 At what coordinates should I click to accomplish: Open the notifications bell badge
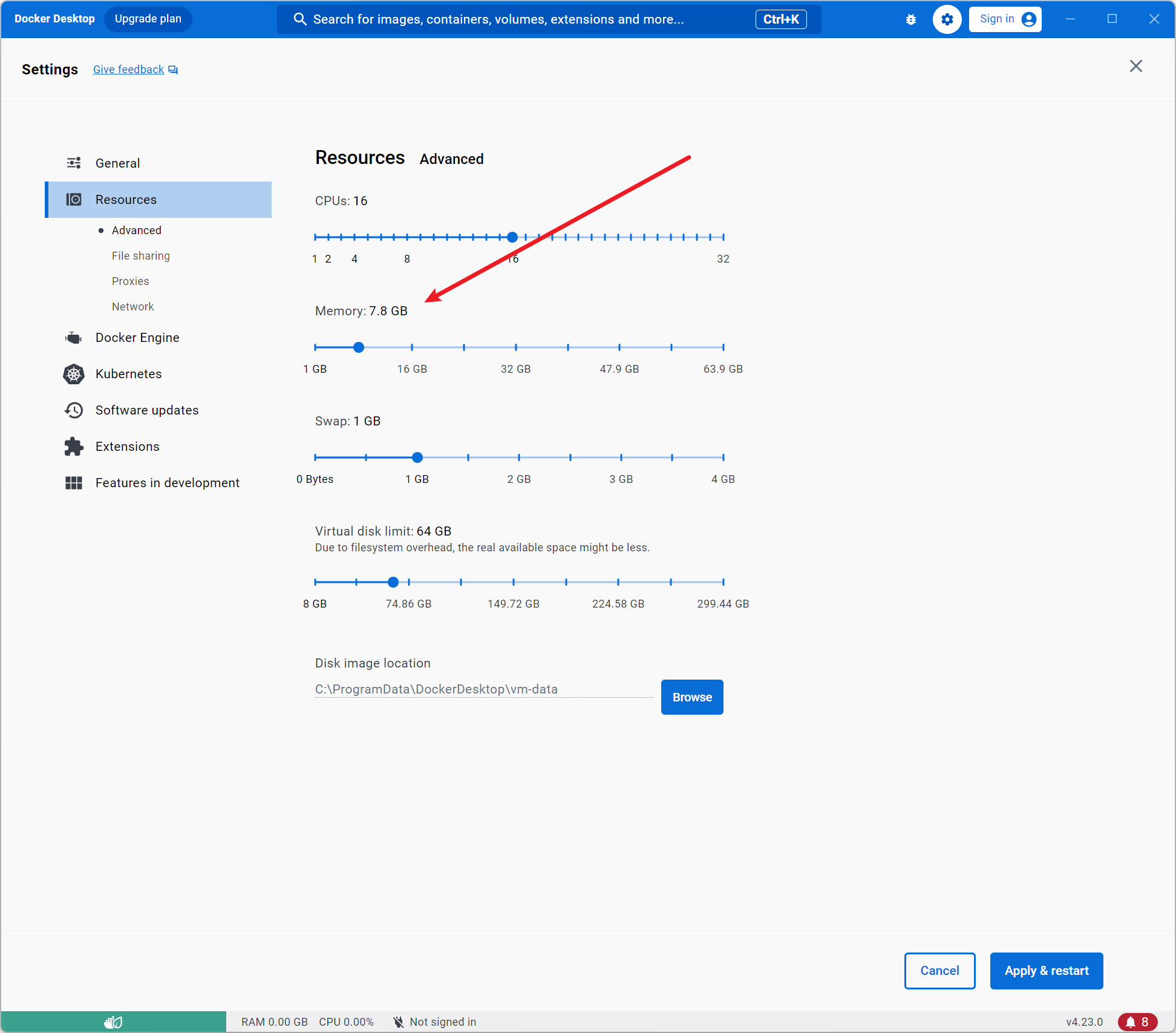click(1137, 1022)
